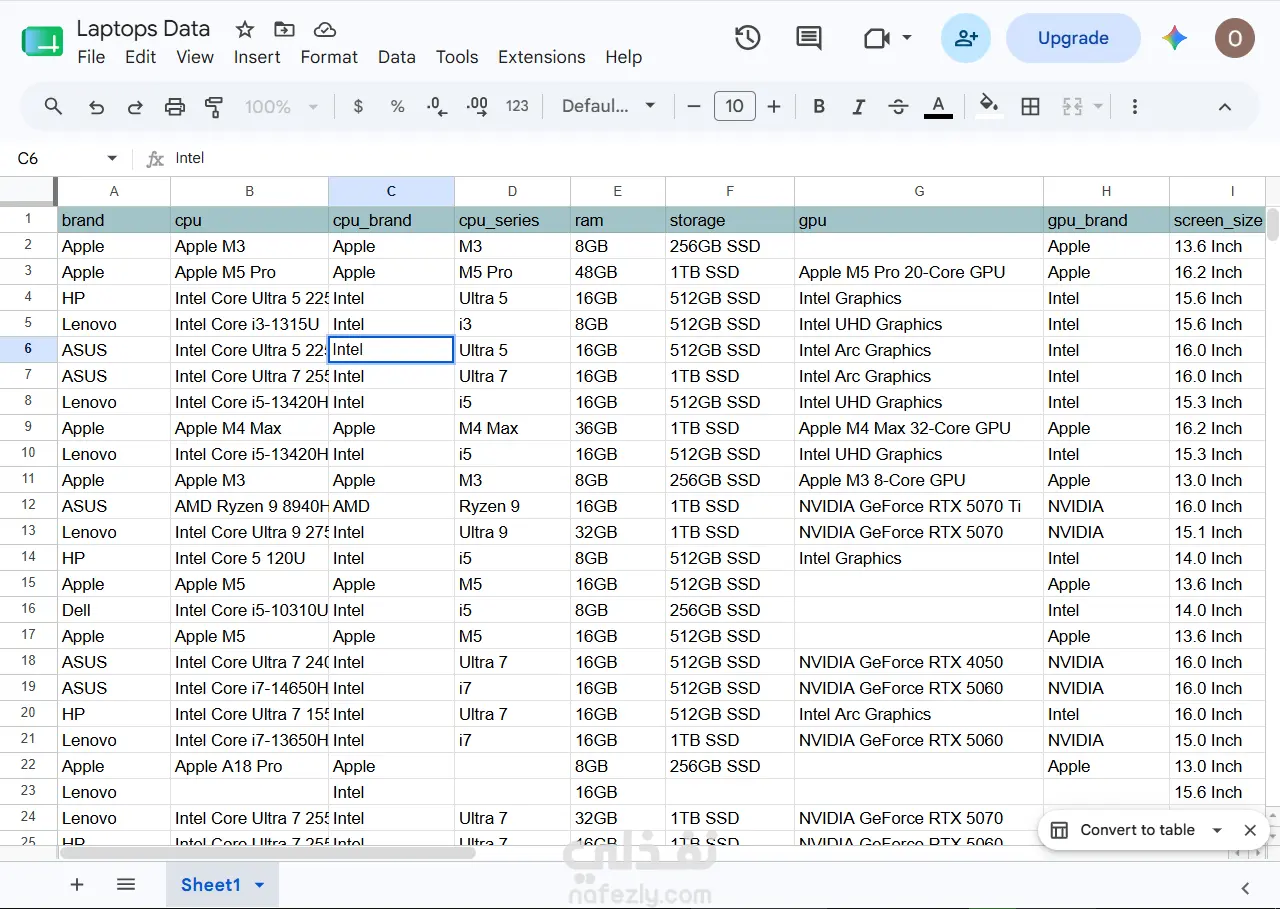Open the Extensions menu
This screenshot has height=909, width=1280.
click(542, 57)
